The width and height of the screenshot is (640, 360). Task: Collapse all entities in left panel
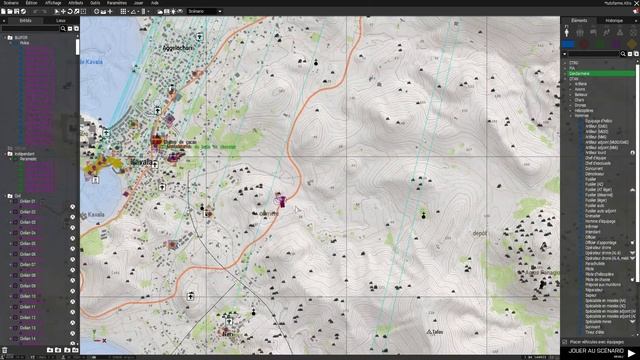click(70, 29)
